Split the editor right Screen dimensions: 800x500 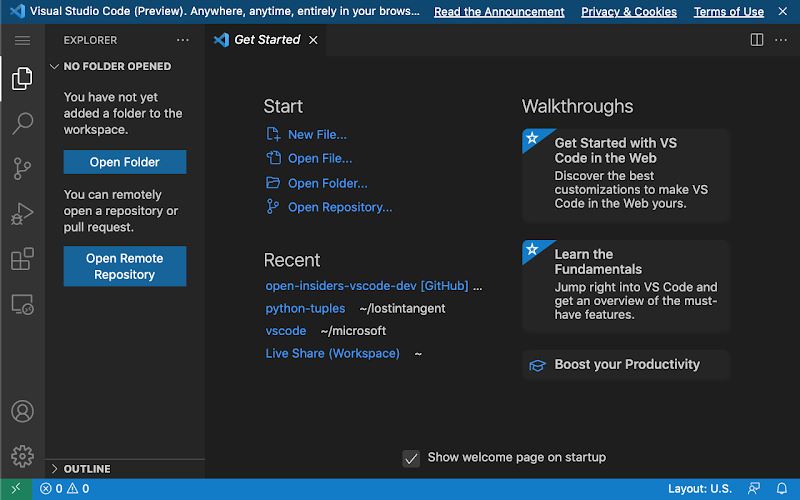tap(757, 40)
